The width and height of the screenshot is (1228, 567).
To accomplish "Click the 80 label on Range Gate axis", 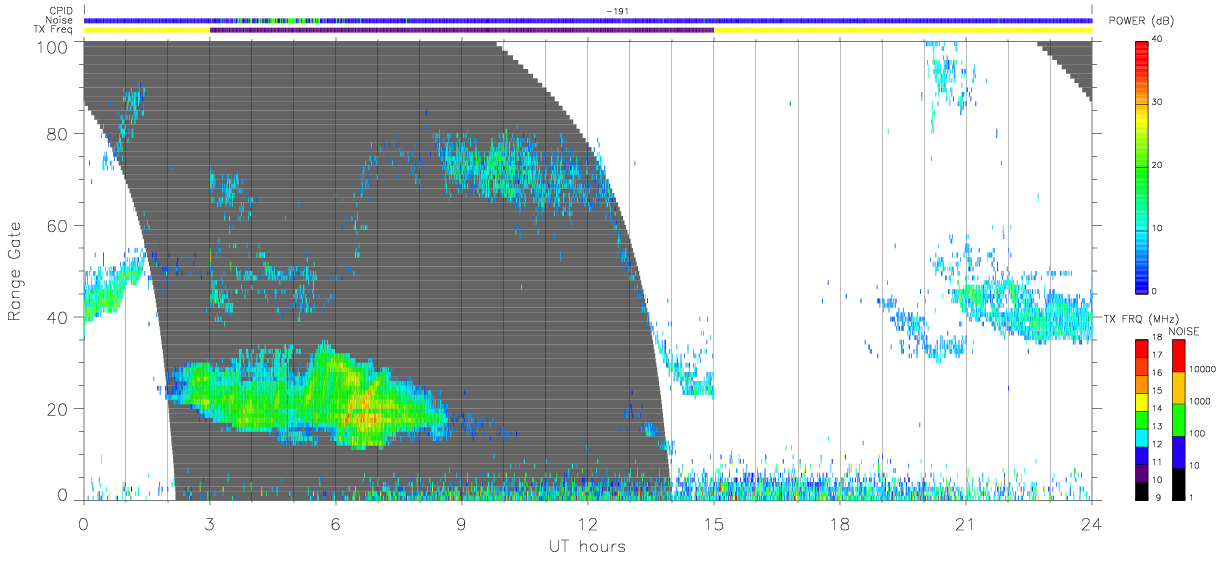I will [56, 134].
